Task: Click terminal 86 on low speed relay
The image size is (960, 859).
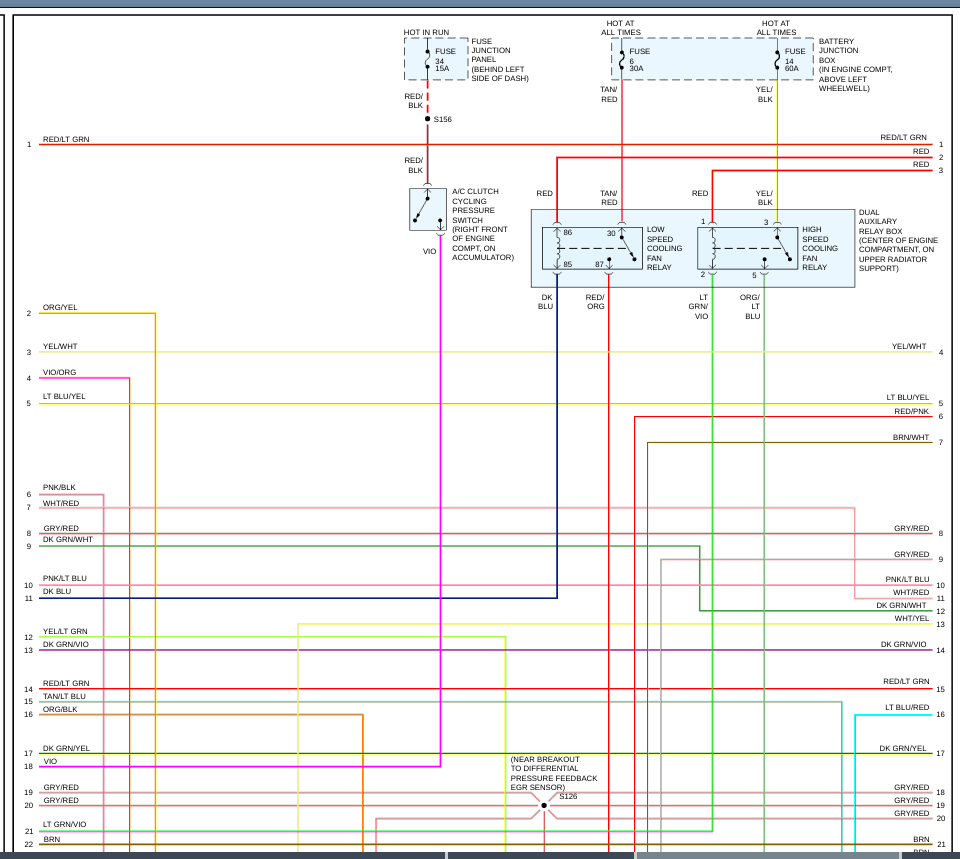Action: pyautogui.click(x=568, y=233)
